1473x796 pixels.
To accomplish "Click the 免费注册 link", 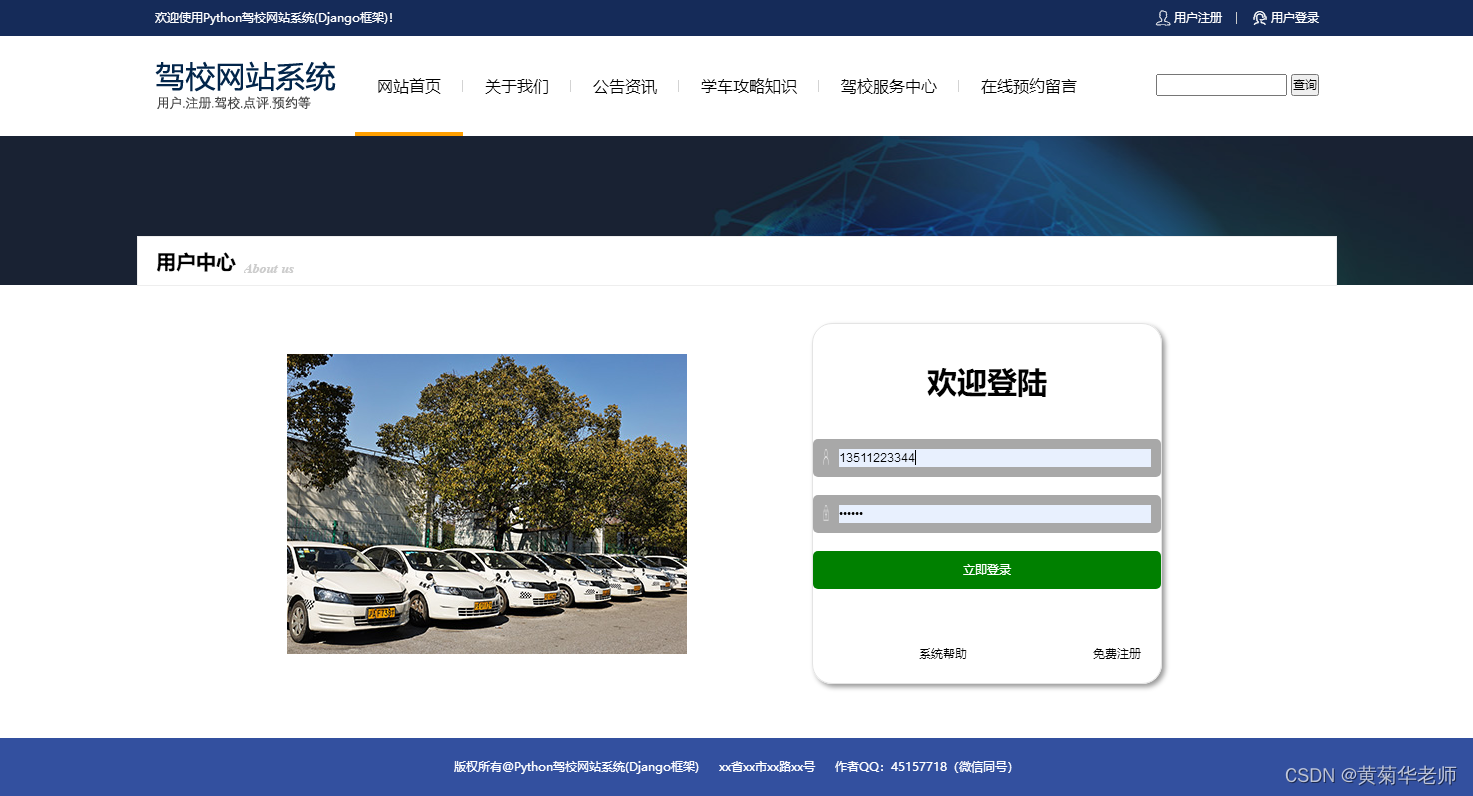I will click(x=1116, y=653).
